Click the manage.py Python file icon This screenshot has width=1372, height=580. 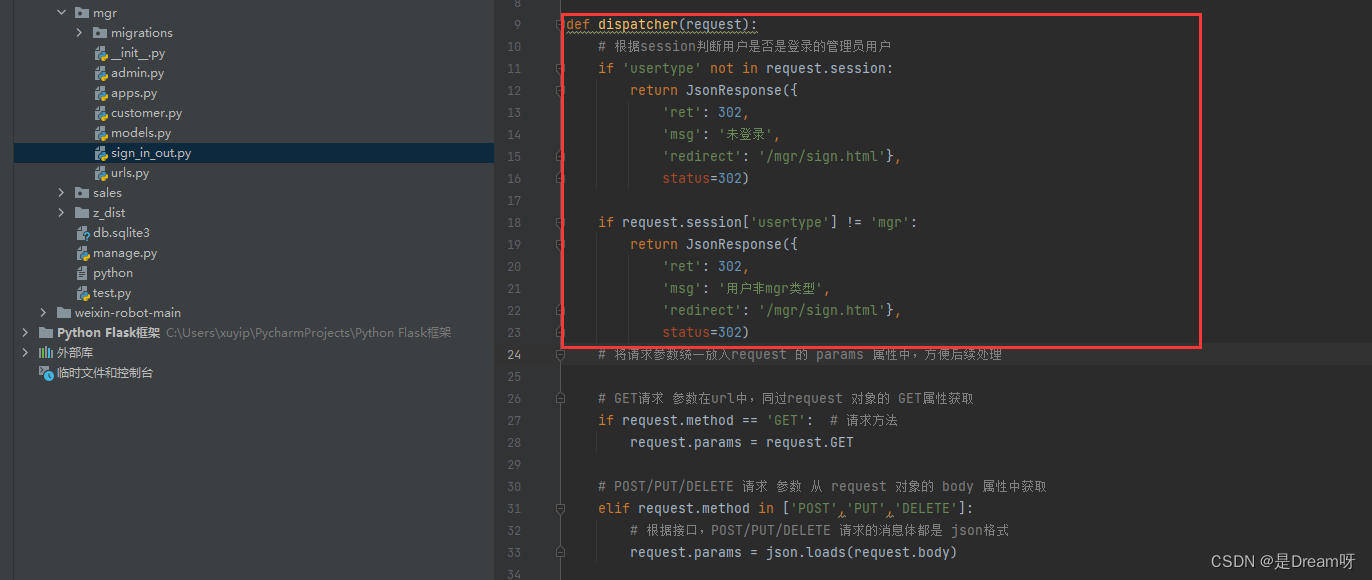[83, 253]
